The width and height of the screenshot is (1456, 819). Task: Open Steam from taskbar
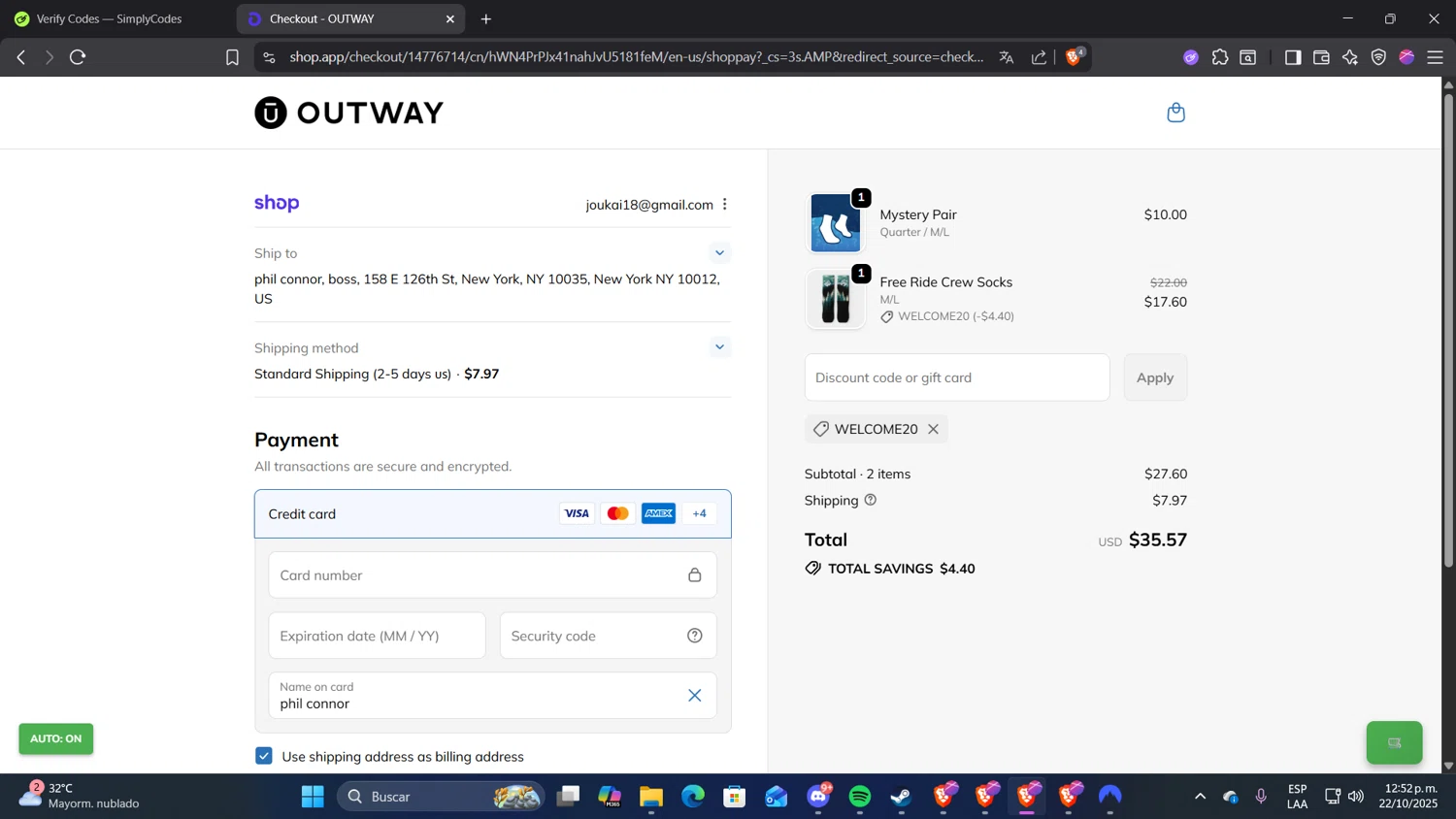coord(902,797)
